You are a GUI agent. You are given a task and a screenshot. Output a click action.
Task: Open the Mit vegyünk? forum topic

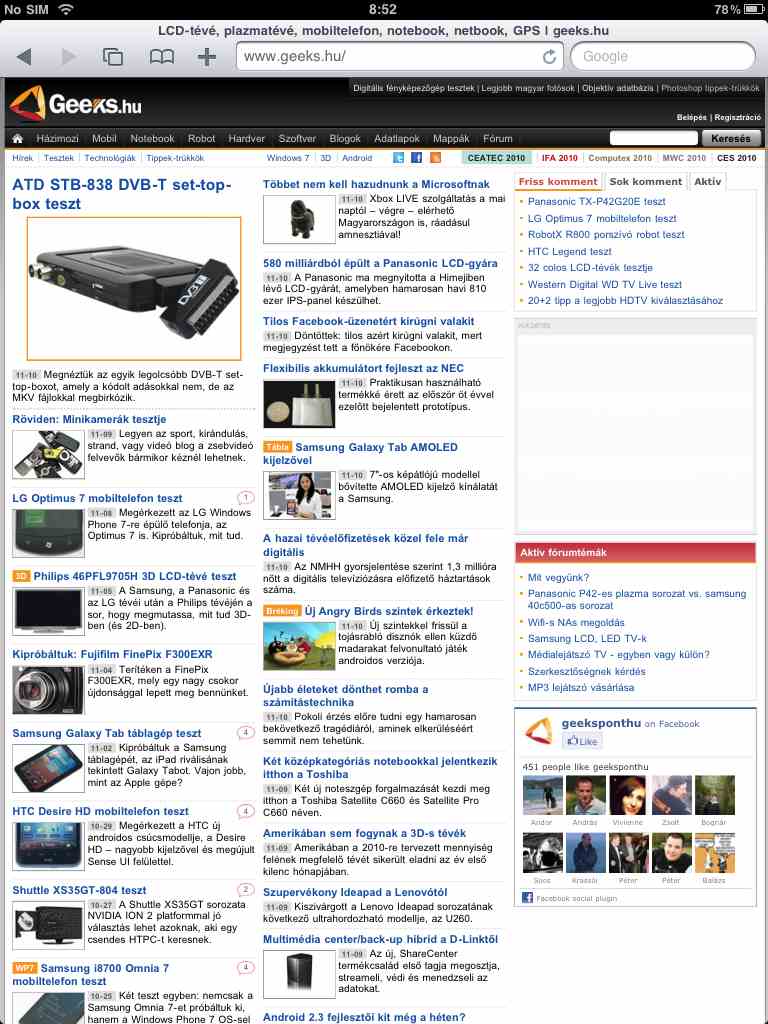[x=558, y=577]
